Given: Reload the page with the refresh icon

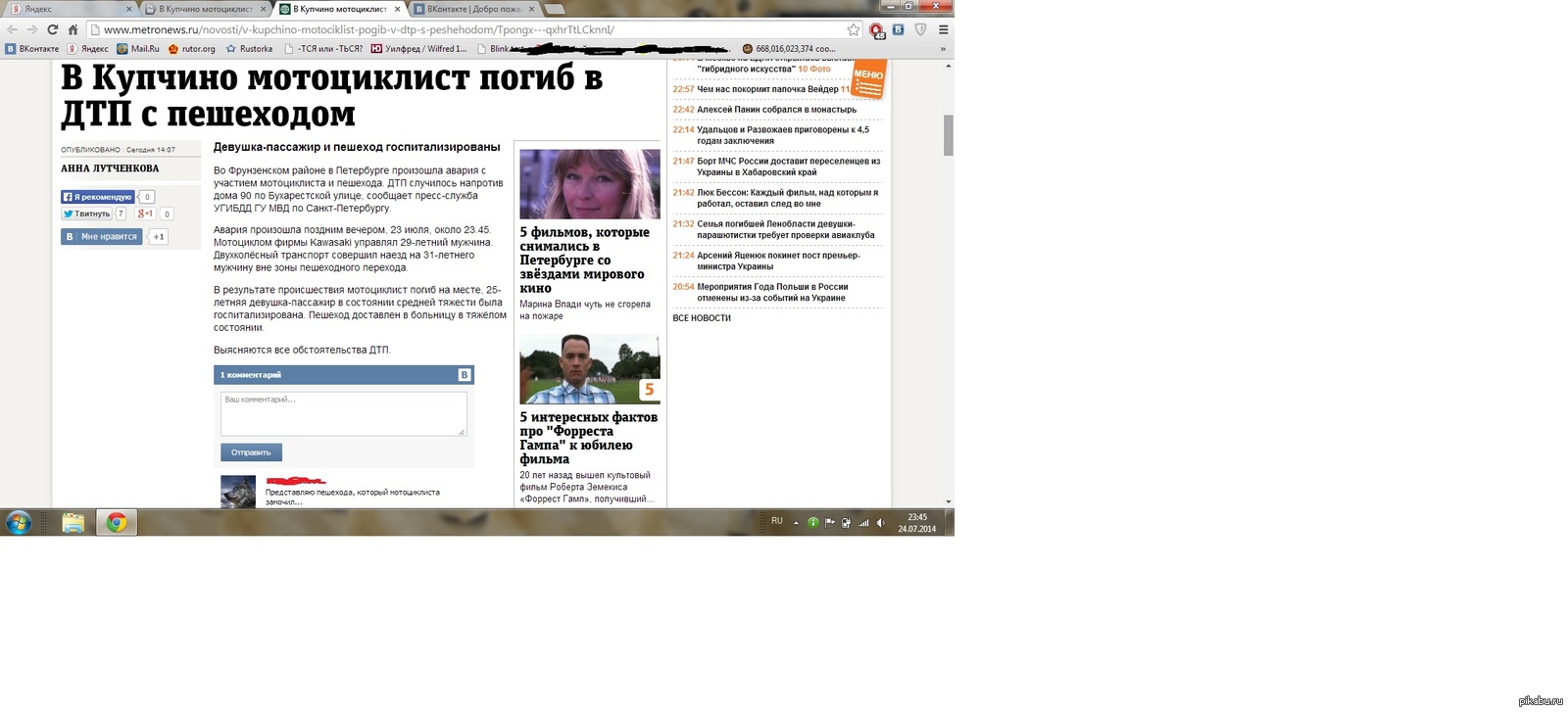Looking at the screenshot, I should [x=52, y=29].
